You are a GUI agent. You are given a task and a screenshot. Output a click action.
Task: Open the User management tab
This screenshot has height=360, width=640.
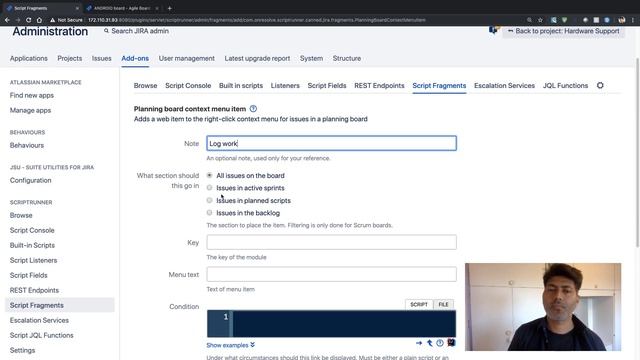click(x=187, y=58)
